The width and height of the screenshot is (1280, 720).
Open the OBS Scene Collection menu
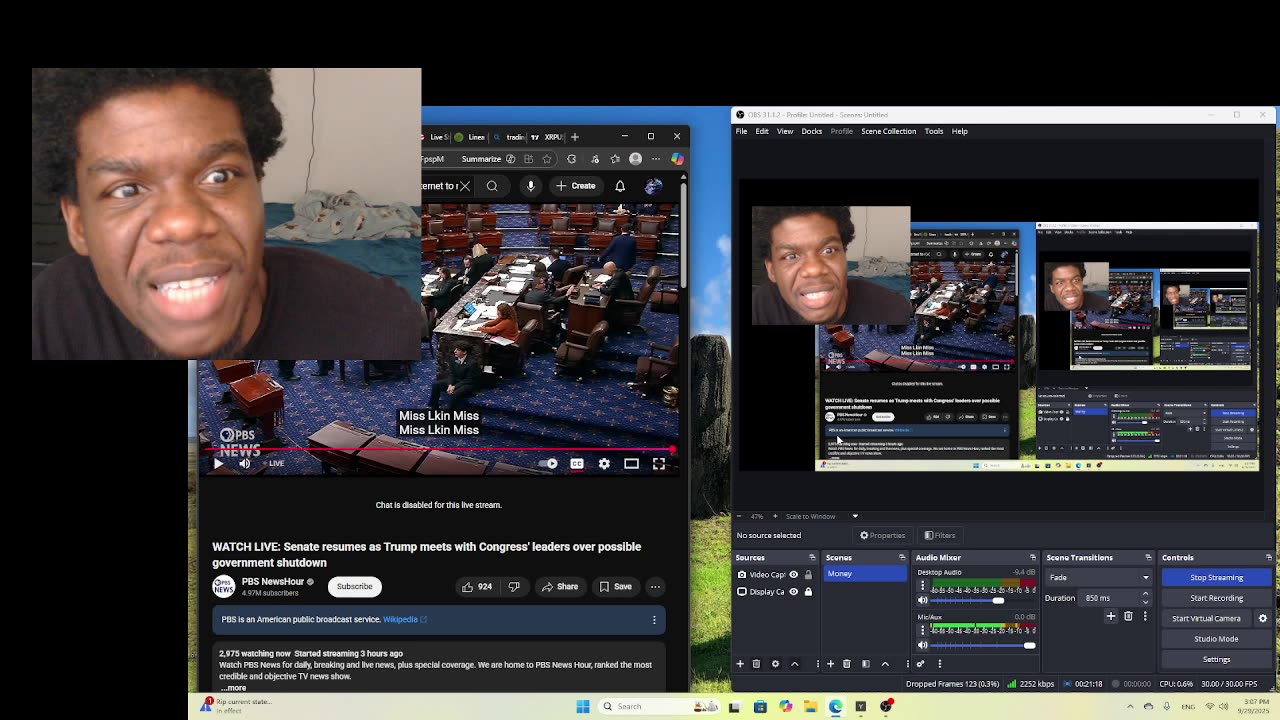[x=889, y=131]
